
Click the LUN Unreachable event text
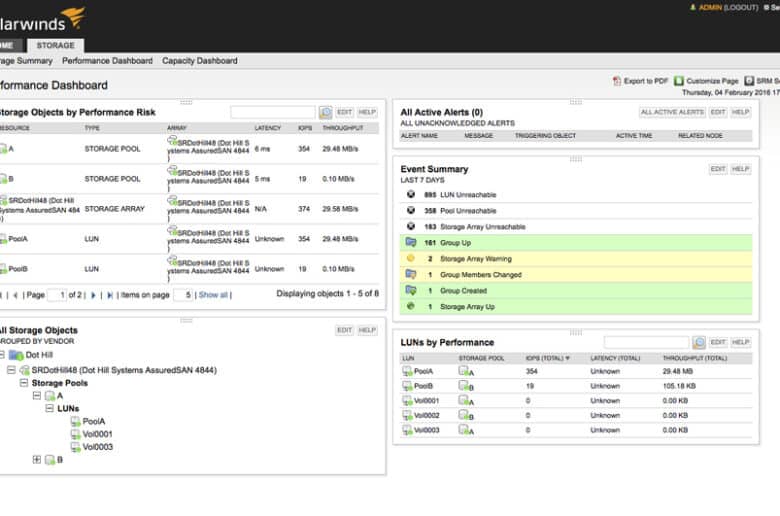coord(468,195)
